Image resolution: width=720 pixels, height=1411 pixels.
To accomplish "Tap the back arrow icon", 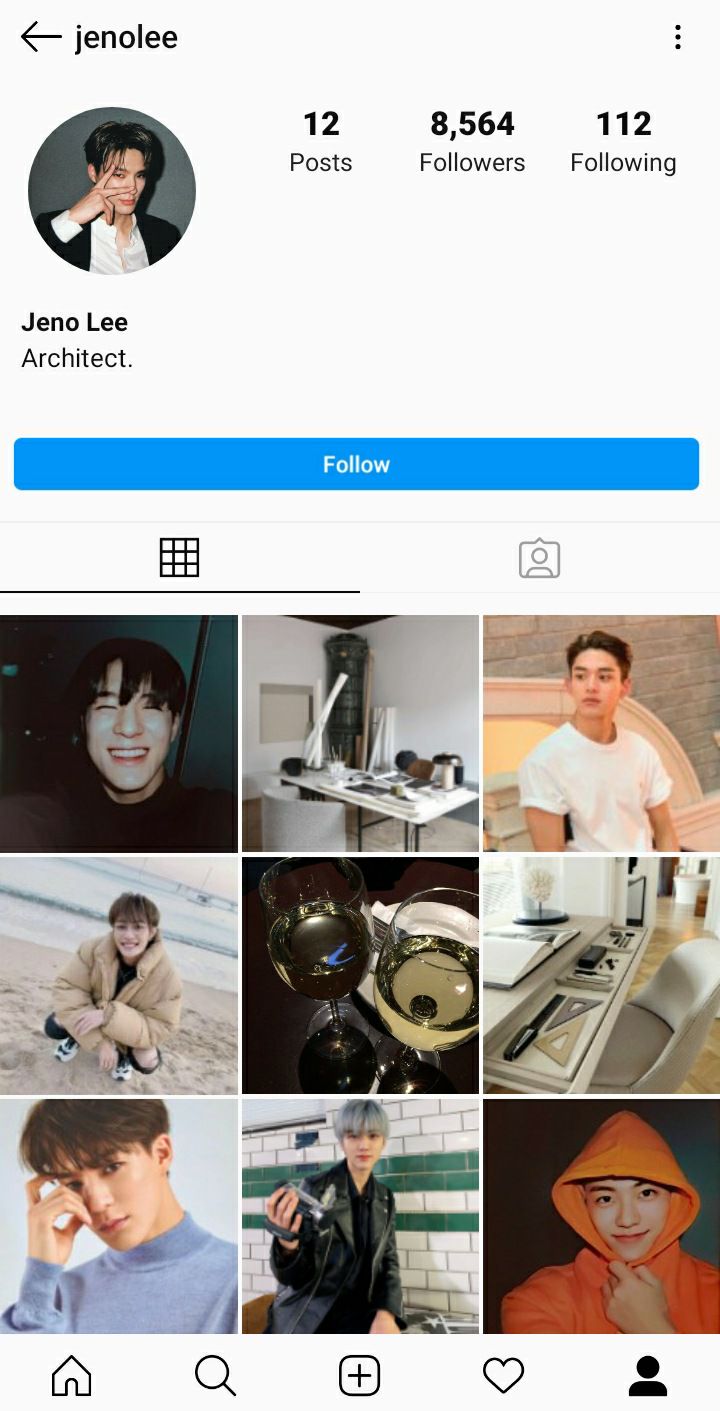I will pos(41,38).
